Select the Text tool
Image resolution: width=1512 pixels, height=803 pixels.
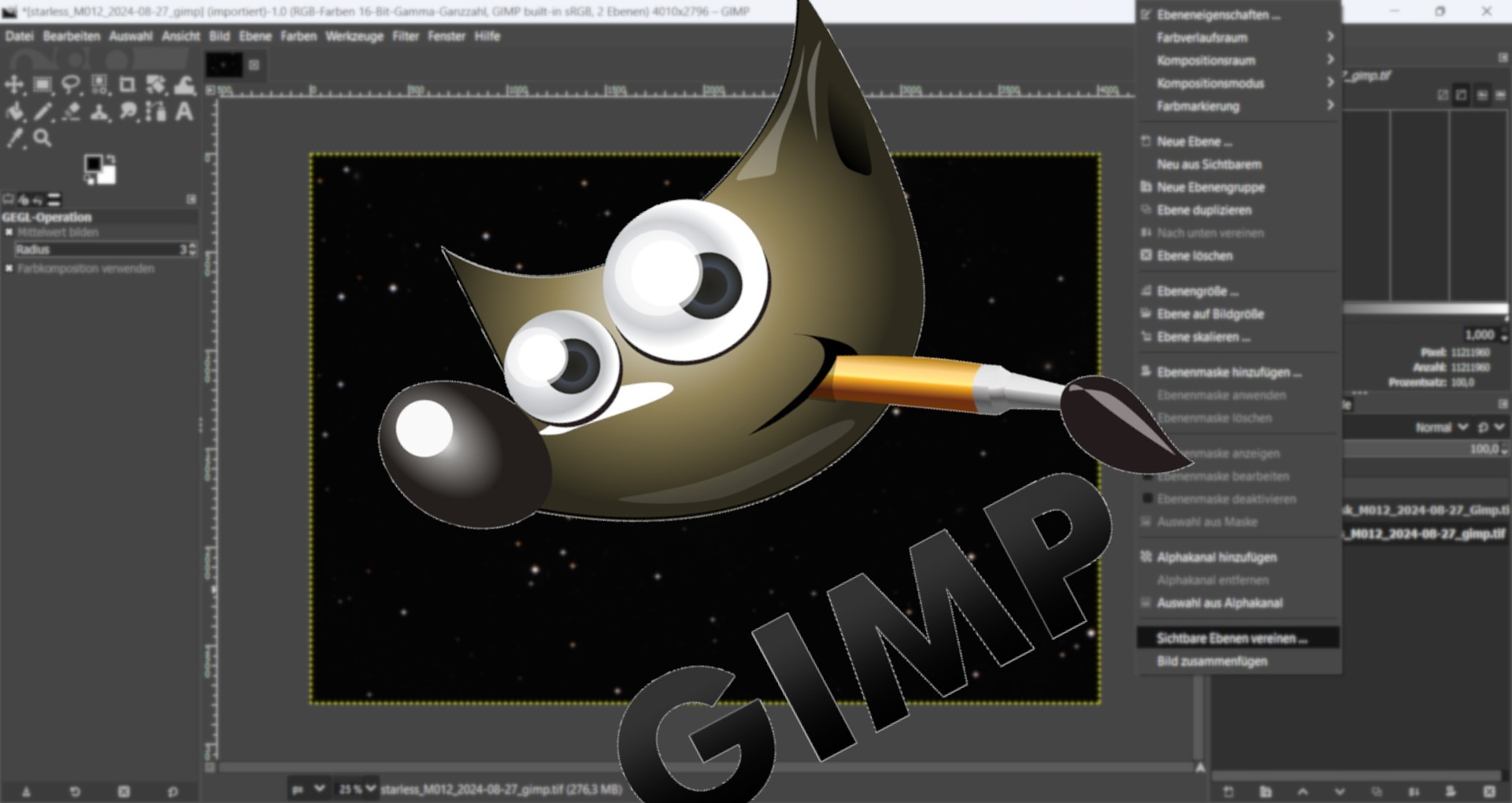pyautogui.click(x=184, y=112)
